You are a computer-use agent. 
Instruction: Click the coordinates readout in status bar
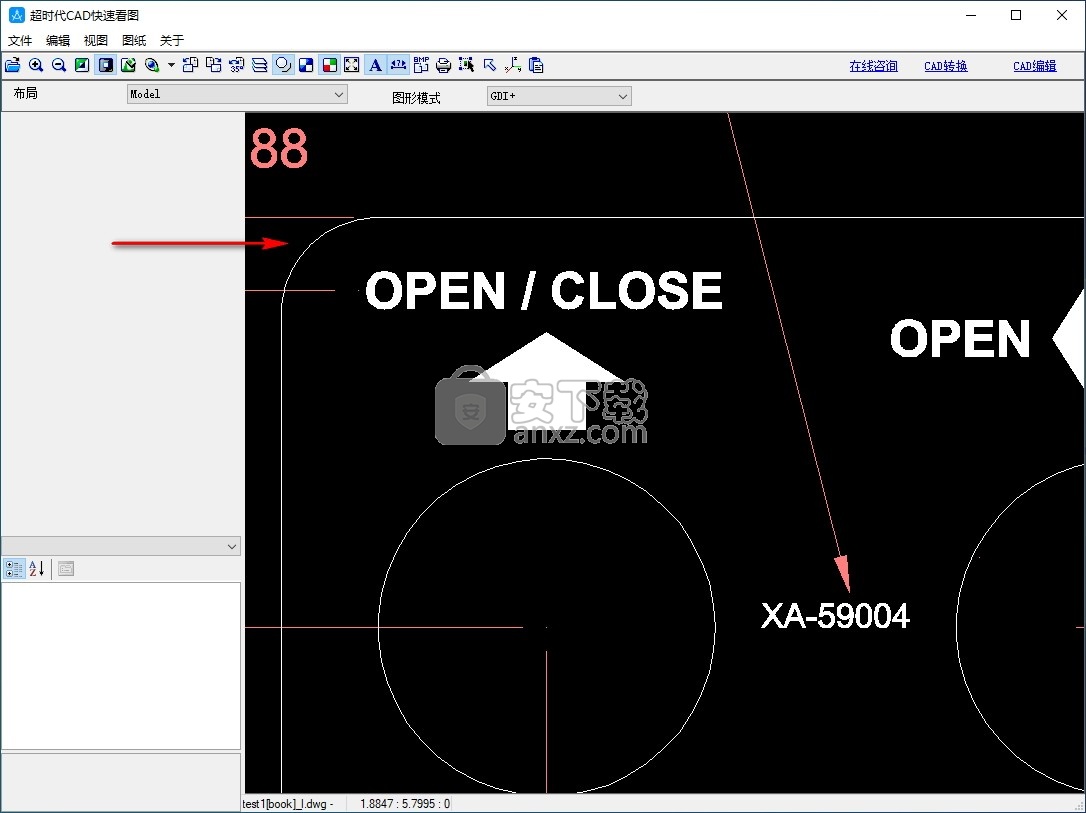[405, 804]
